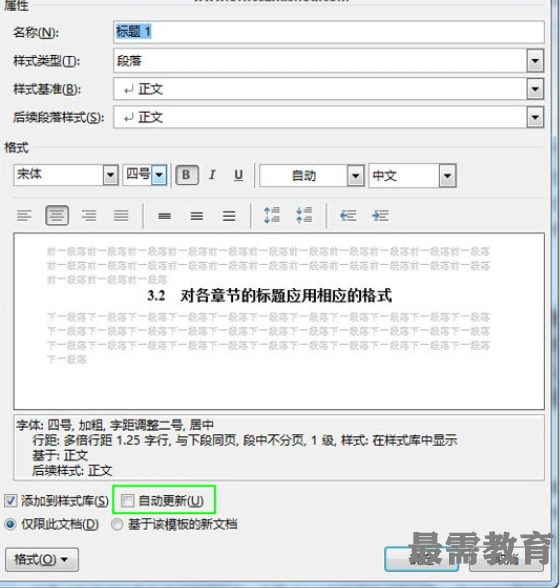Increase paragraph spacing

tap(272, 216)
